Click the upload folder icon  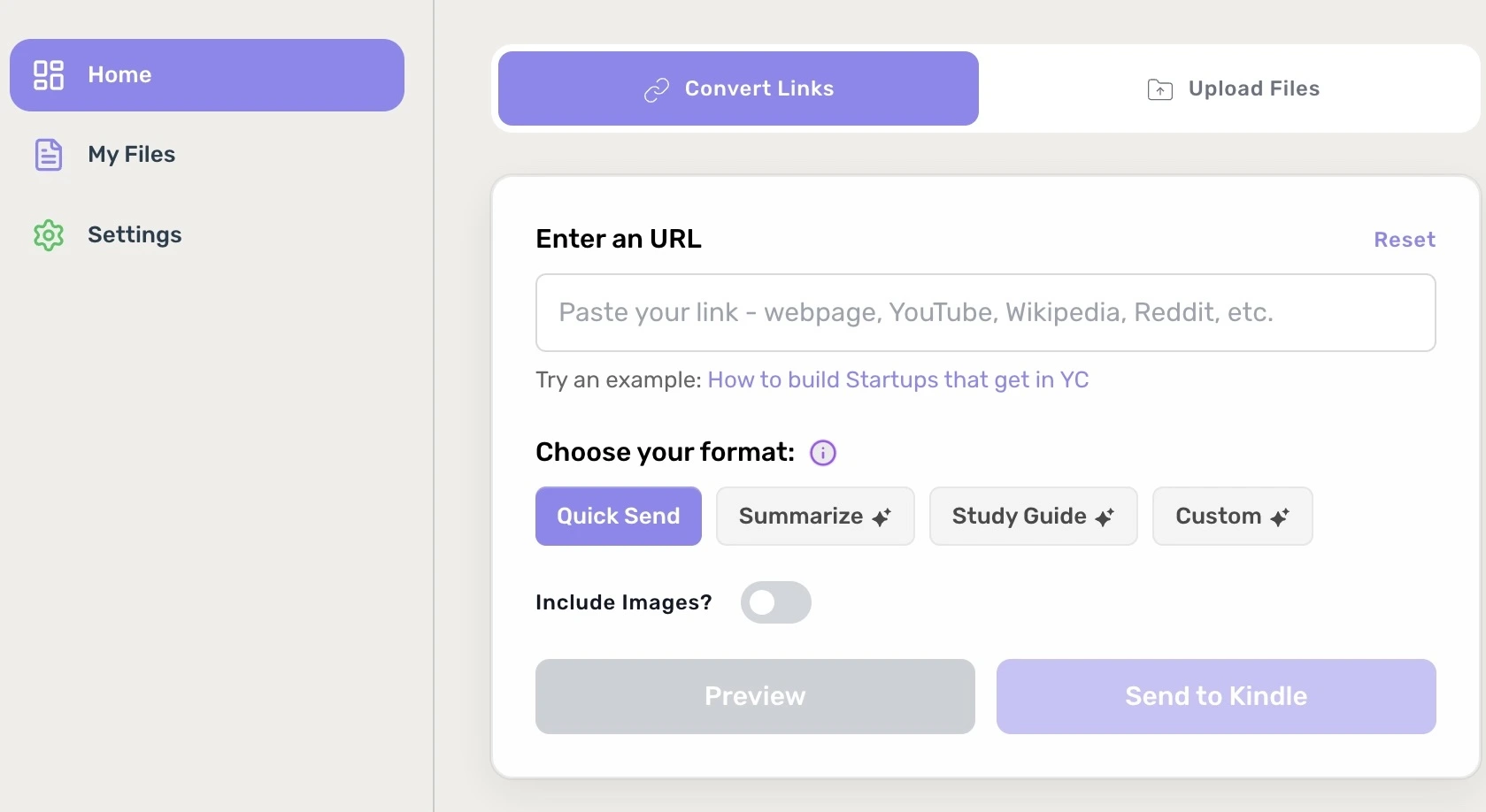(1159, 89)
